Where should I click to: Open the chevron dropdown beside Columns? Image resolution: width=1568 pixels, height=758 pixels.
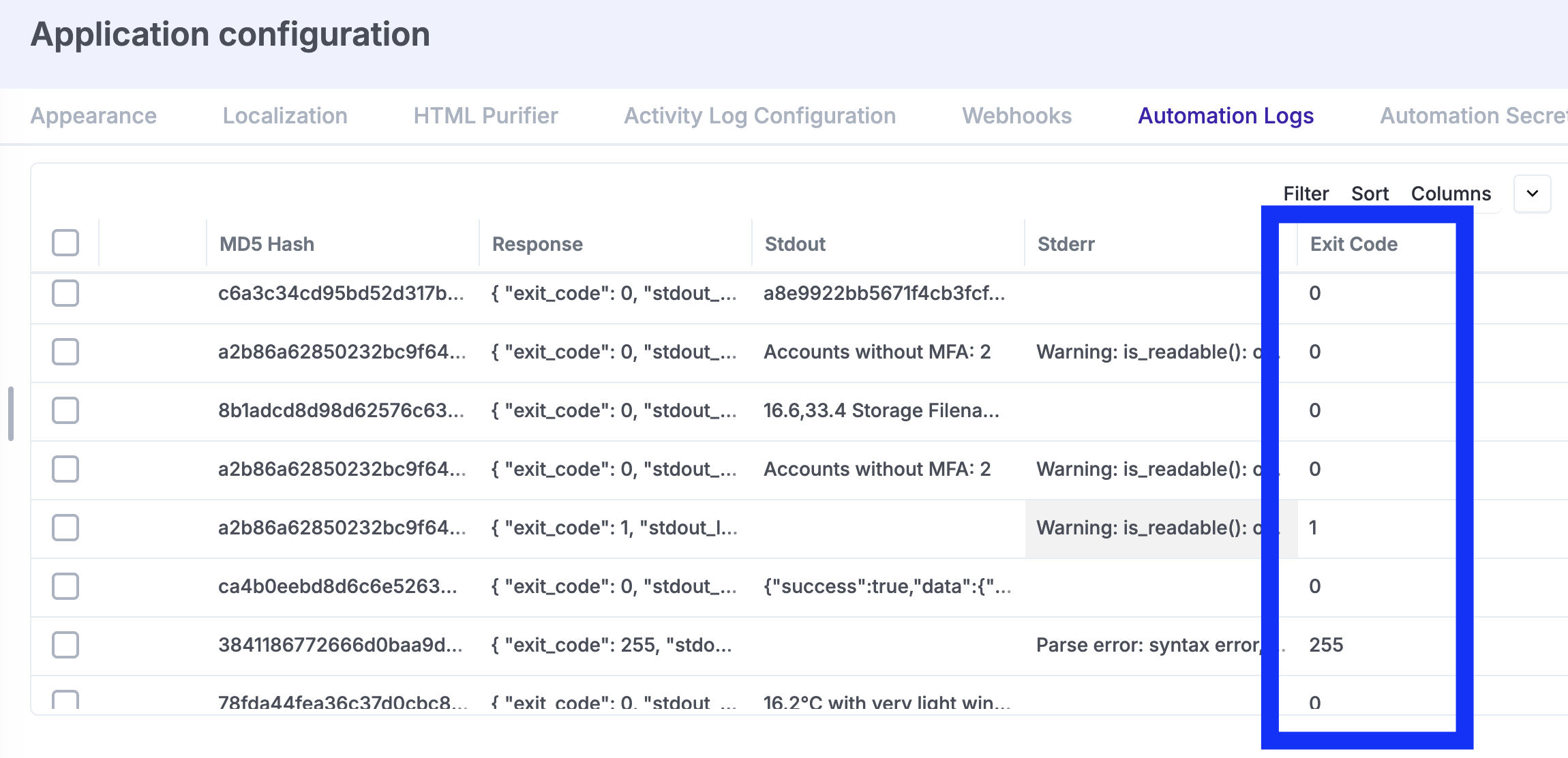click(x=1532, y=194)
